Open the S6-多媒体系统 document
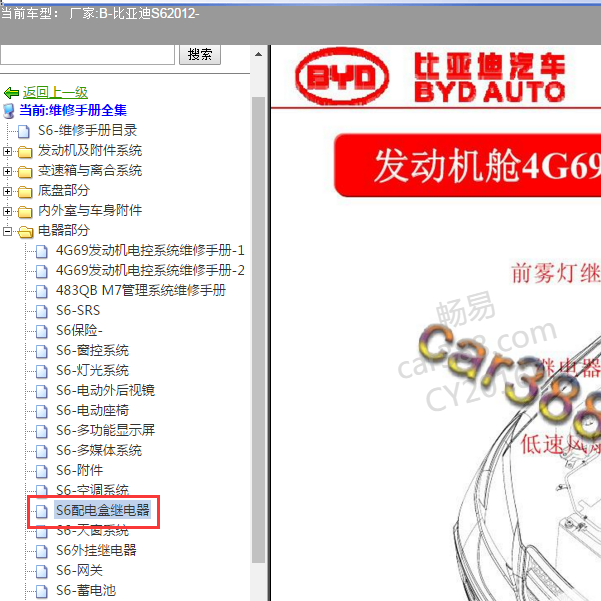Viewport: 601px width, 601px height. (x=99, y=450)
